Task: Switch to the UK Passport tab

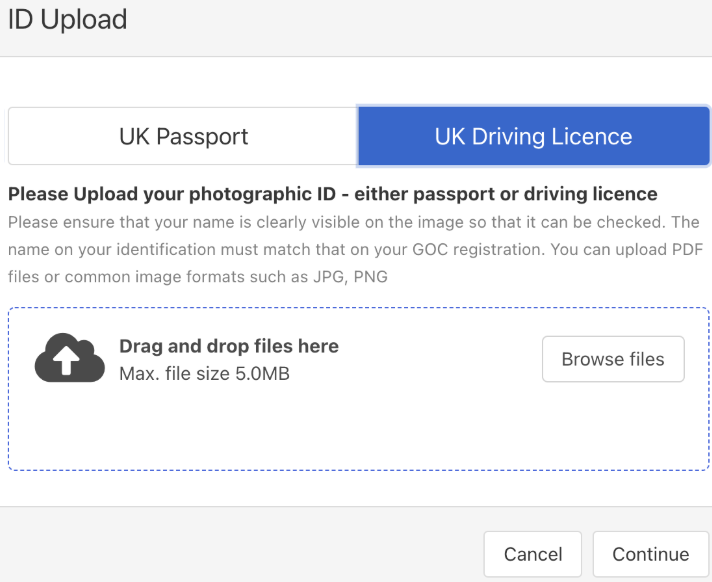Action: (183, 136)
